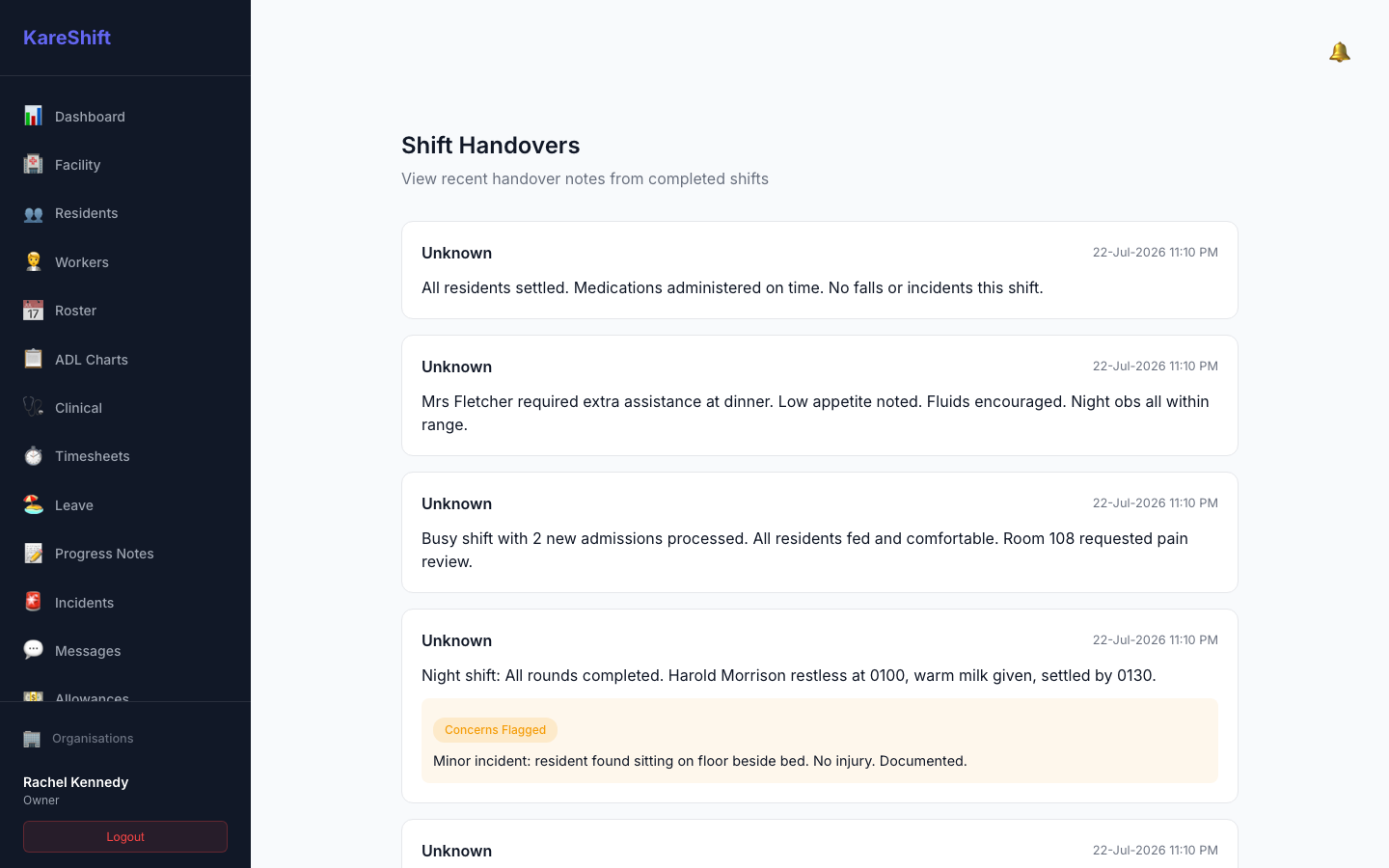Screen dimensions: 1389x868
Task: Open the notifications bell icon
Action: (1339, 52)
